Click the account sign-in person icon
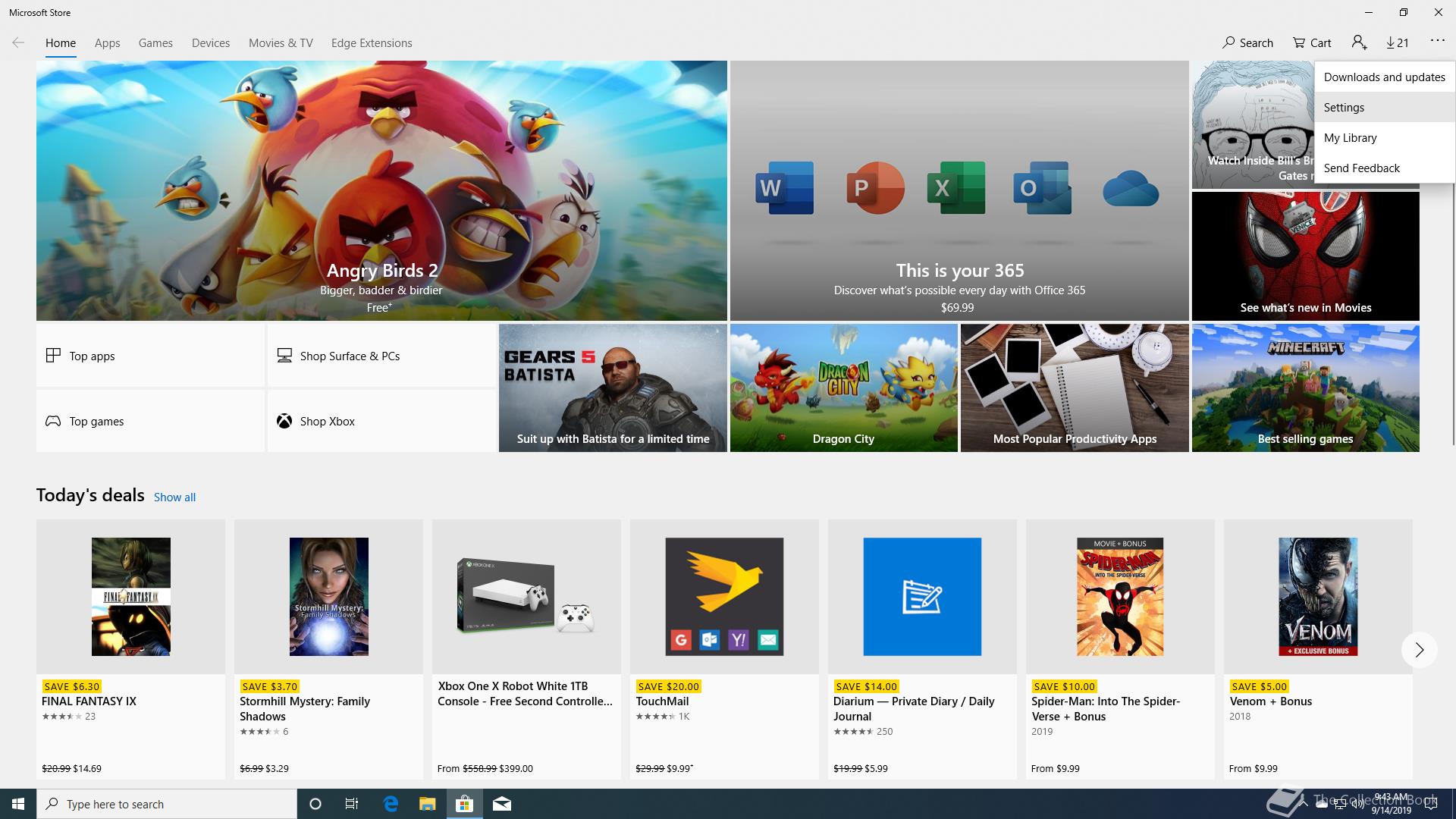The height and width of the screenshot is (819, 1456). 1359,43
